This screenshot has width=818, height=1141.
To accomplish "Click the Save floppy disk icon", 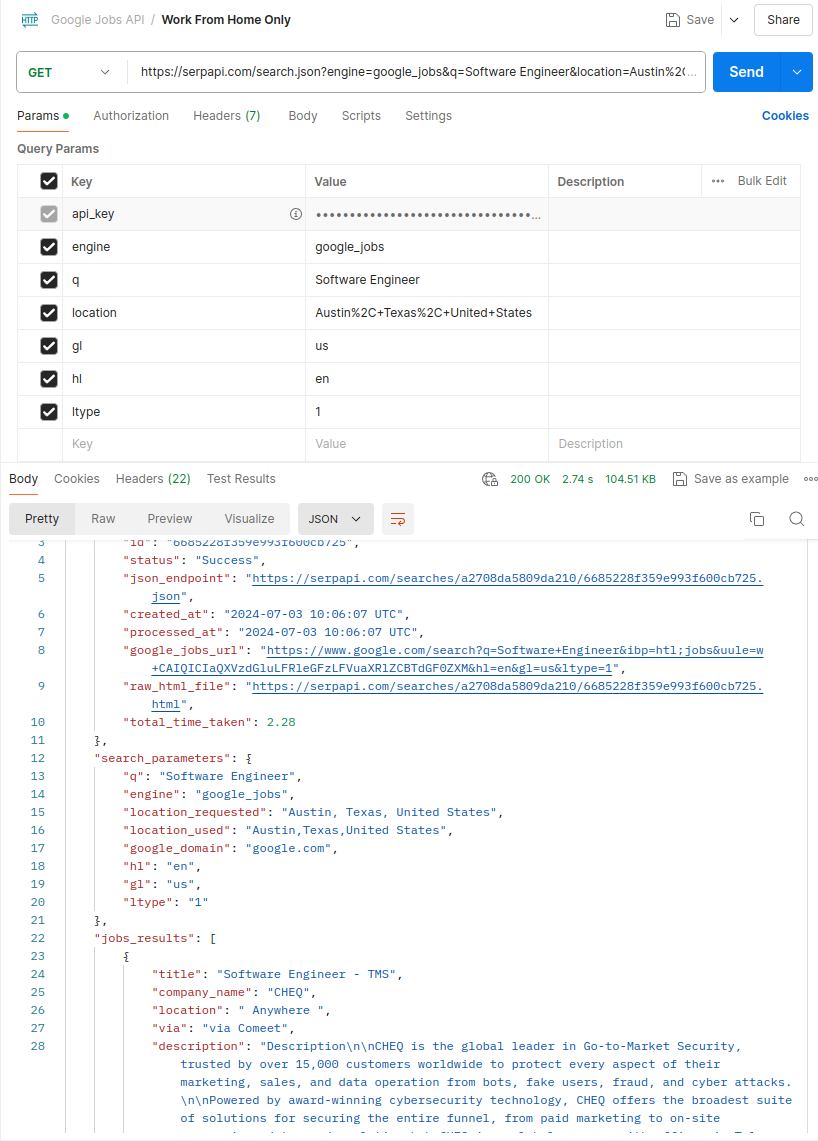I will coord(673,20).
